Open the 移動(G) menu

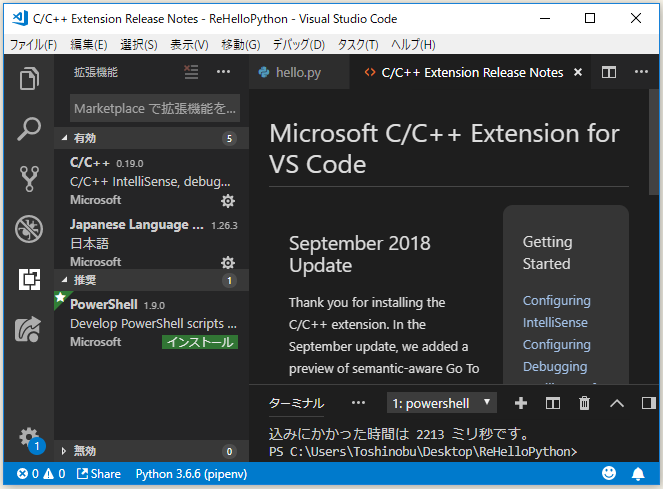point(241,44)
